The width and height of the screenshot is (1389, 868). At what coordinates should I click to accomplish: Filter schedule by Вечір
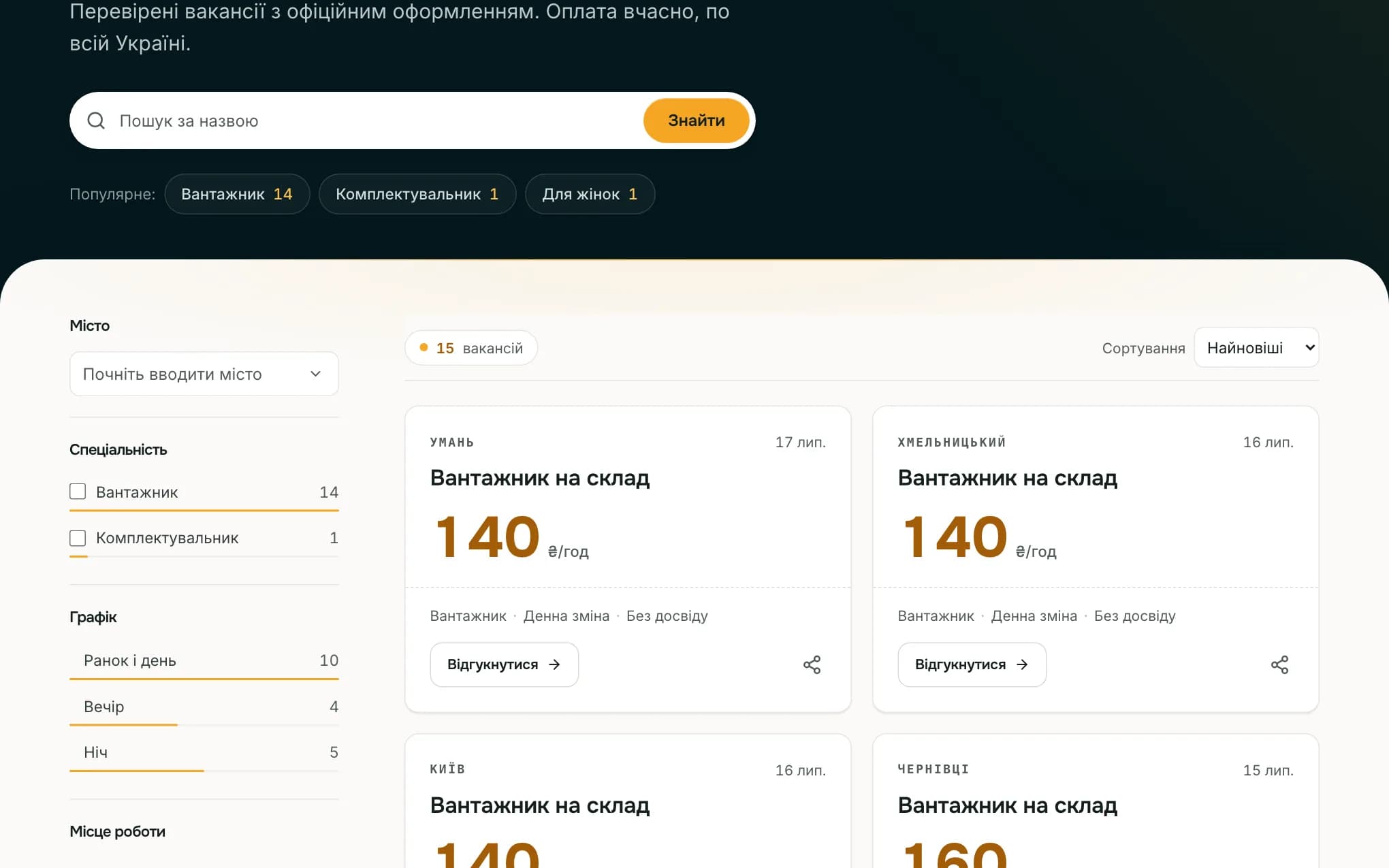(x=204, y=707)
